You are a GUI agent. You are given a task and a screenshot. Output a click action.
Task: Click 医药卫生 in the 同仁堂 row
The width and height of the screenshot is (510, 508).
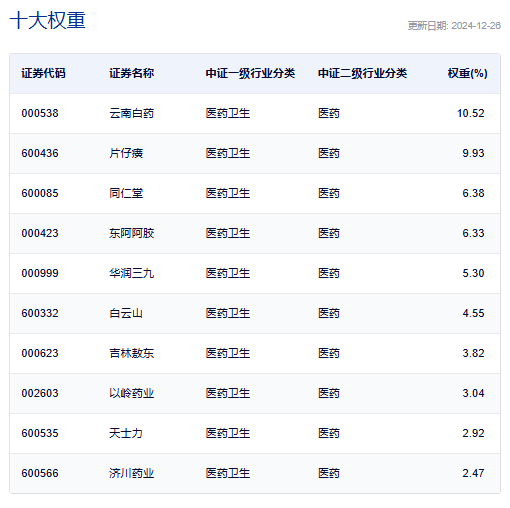[228, 193]
